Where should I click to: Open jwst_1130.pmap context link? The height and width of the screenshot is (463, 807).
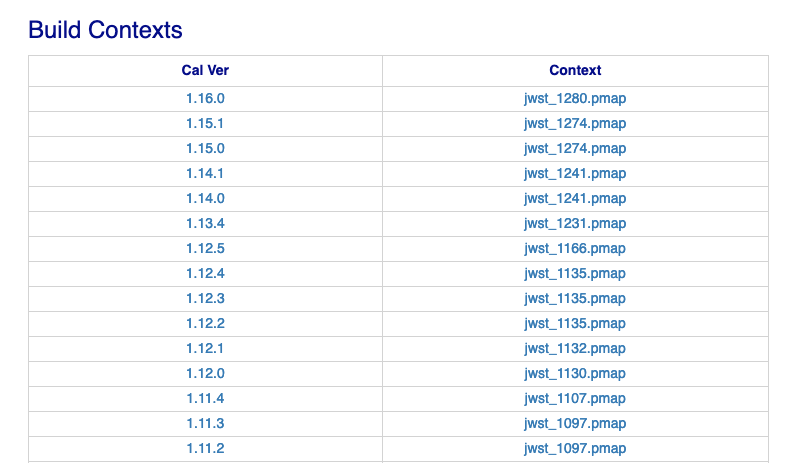575,373
